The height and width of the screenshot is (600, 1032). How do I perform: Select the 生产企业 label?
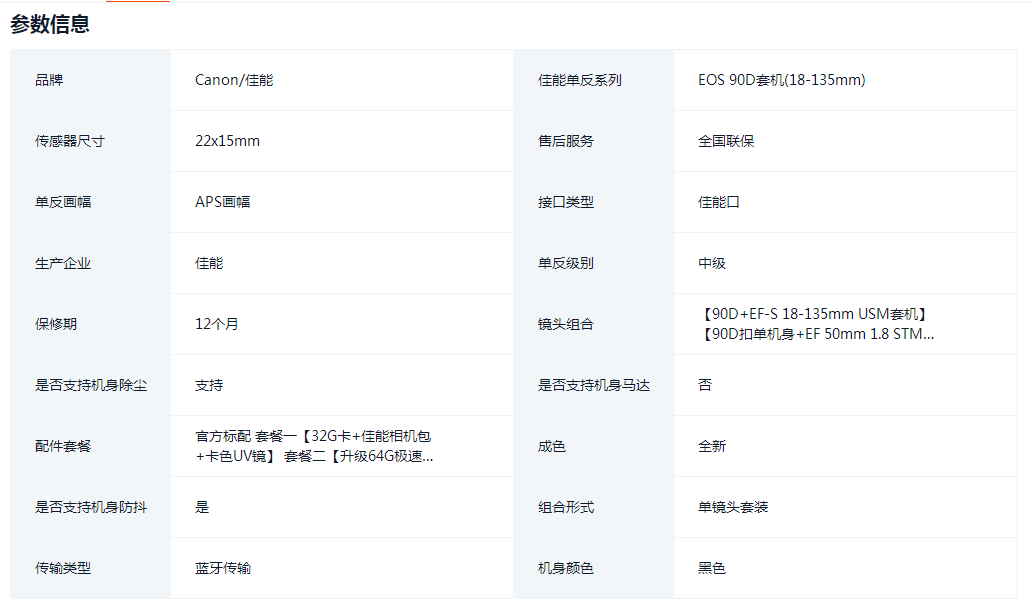[63, 264]
